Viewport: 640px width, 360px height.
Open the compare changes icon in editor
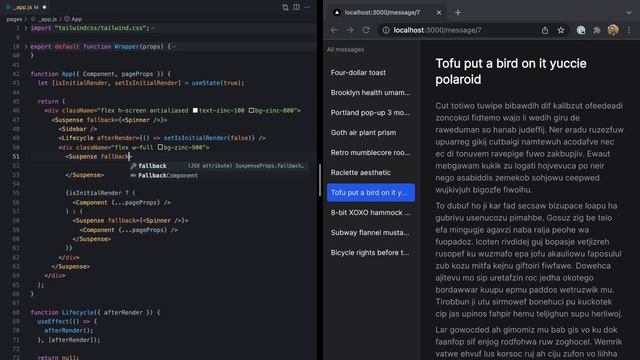point(285,7)
